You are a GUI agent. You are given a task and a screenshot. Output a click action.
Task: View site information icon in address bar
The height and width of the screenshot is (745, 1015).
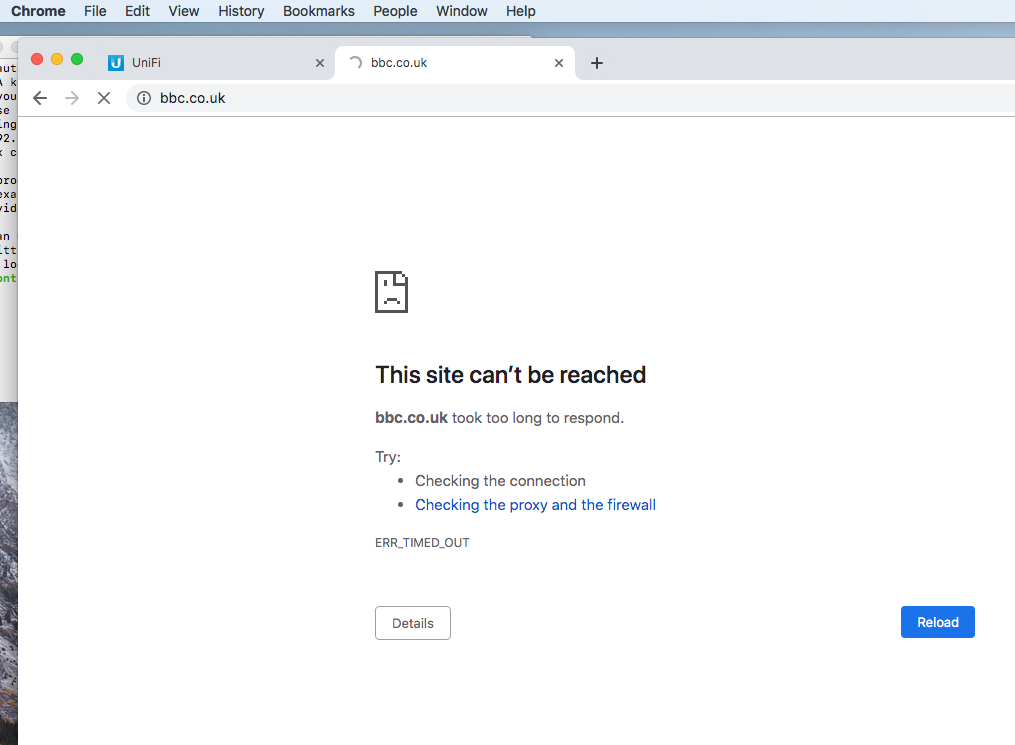(x=144, y=98)
